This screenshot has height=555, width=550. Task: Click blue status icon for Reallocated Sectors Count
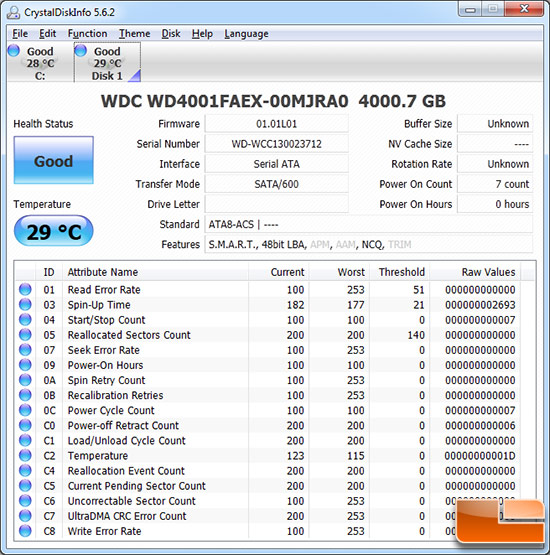[x=25, y=334]
